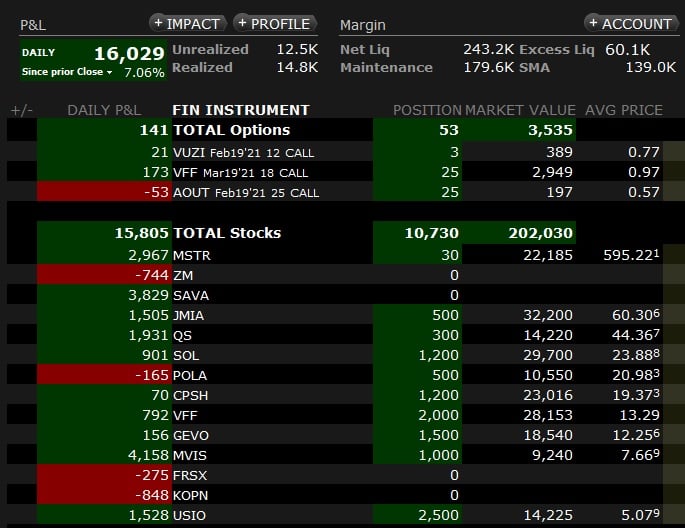Select VUZI Feb19'21 12 CALL row
The image size is (685, 528).
[346, 152]
